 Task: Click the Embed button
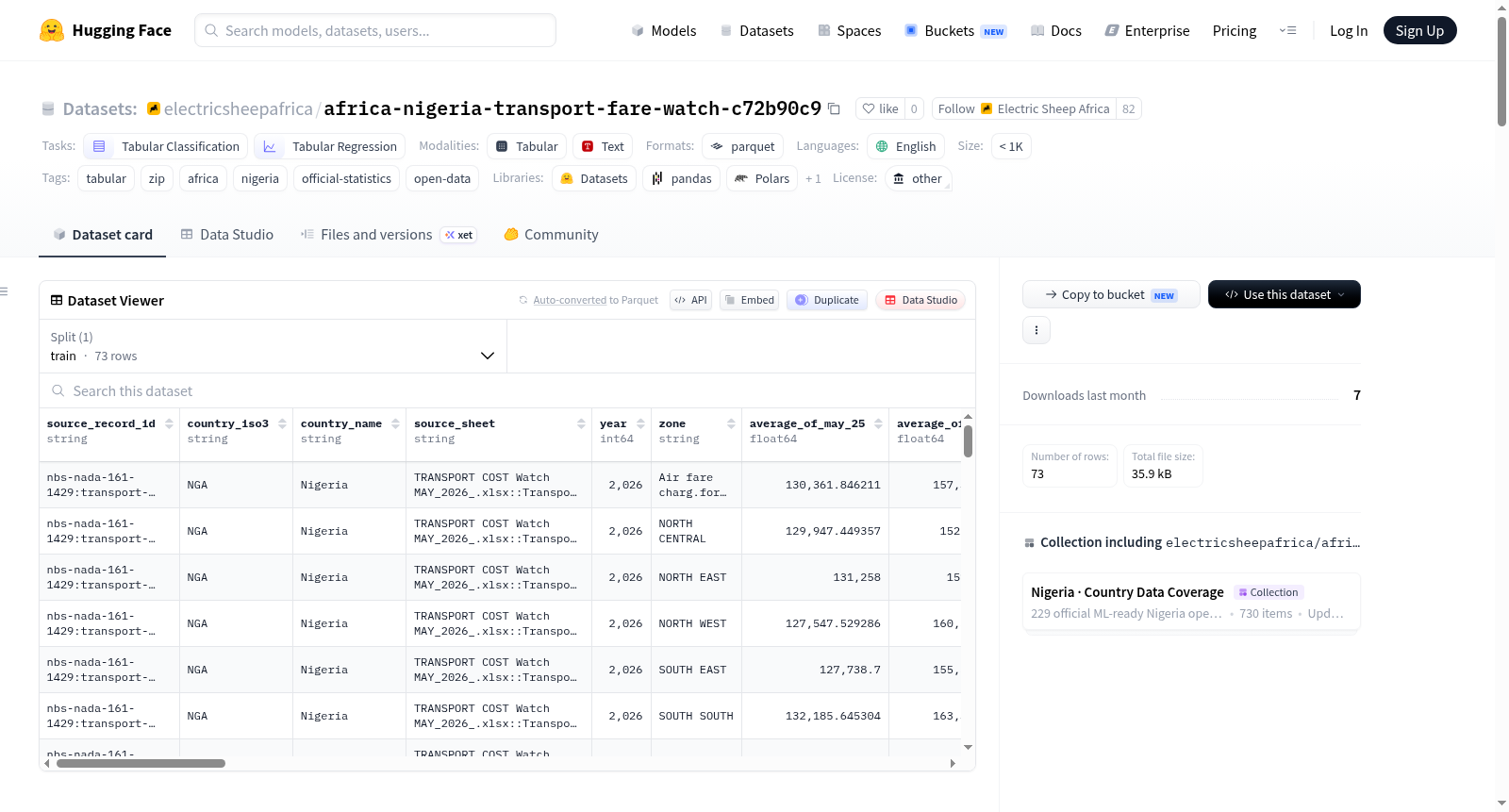[749, 300]
